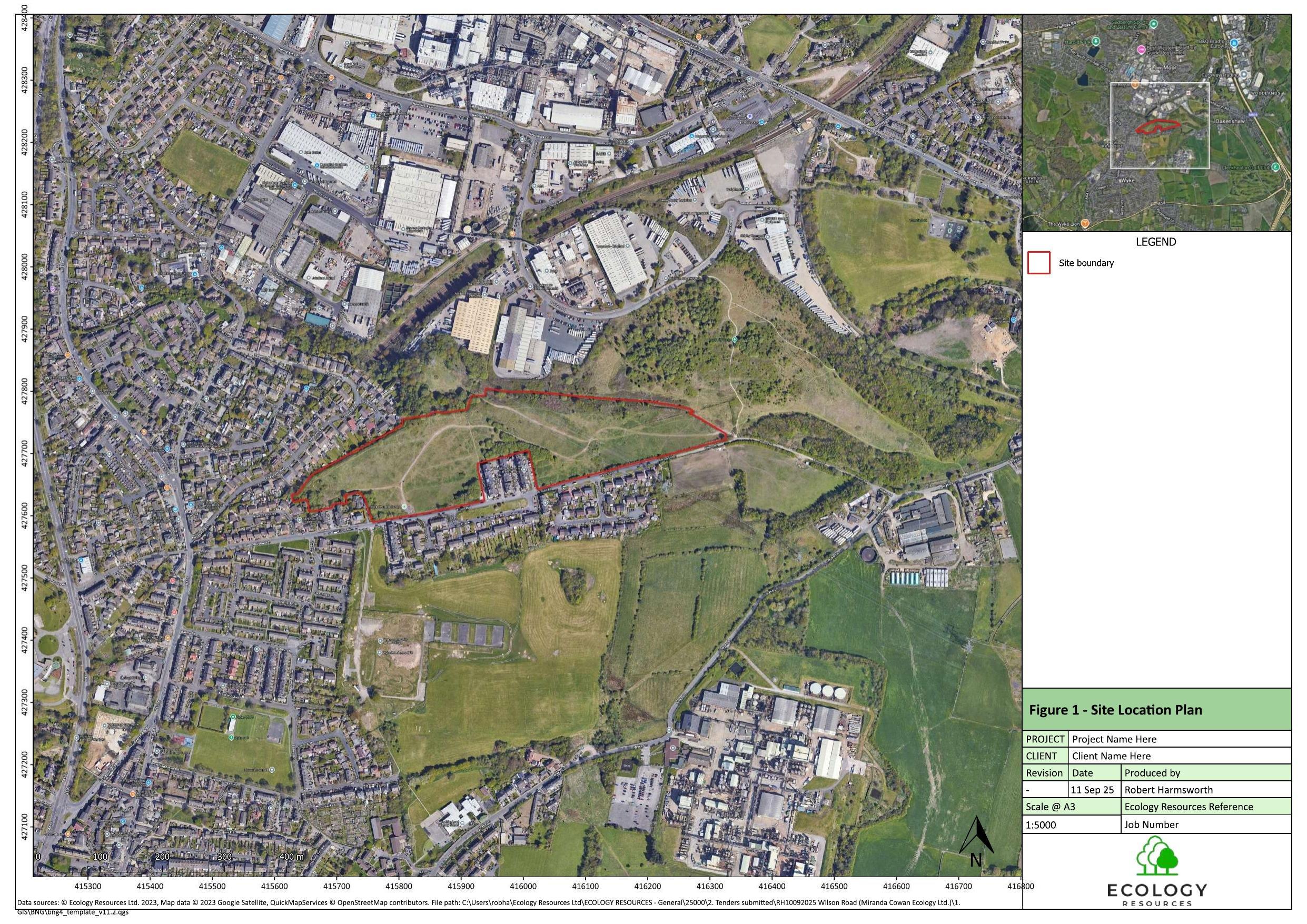The image size is (1307, 924).
Task: Click the pink Best Western hotel pin
Action: (x=1141, y=49)
